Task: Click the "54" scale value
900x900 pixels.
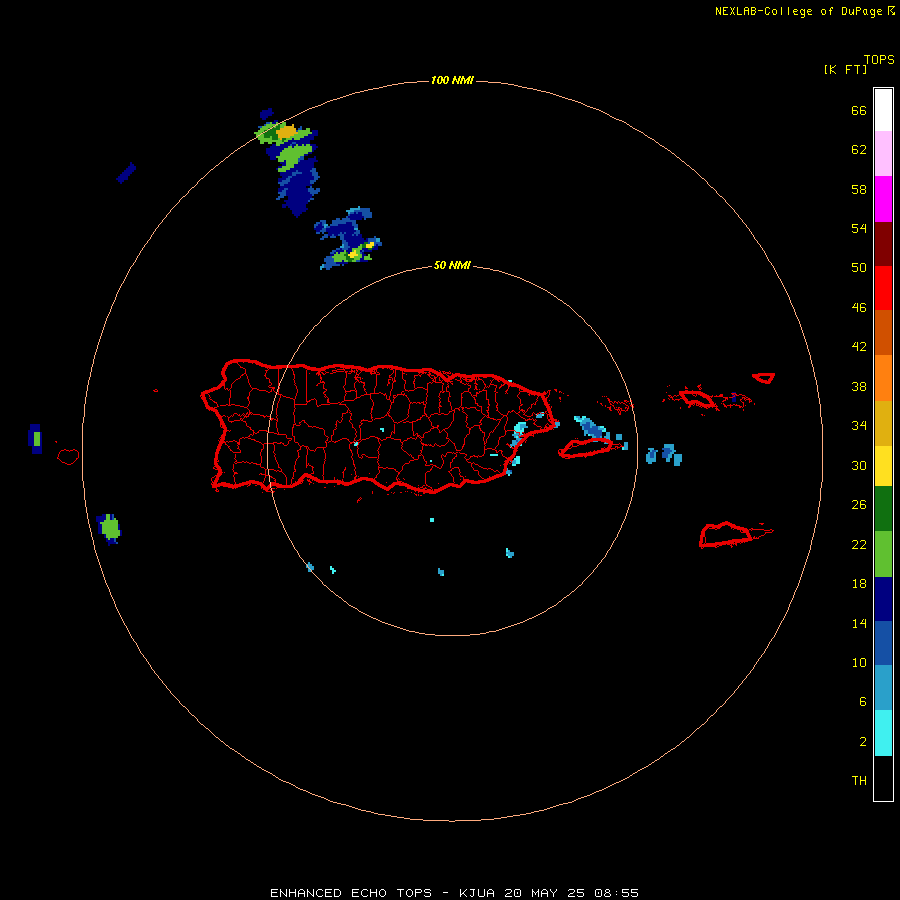Action: tap(859, 228)
